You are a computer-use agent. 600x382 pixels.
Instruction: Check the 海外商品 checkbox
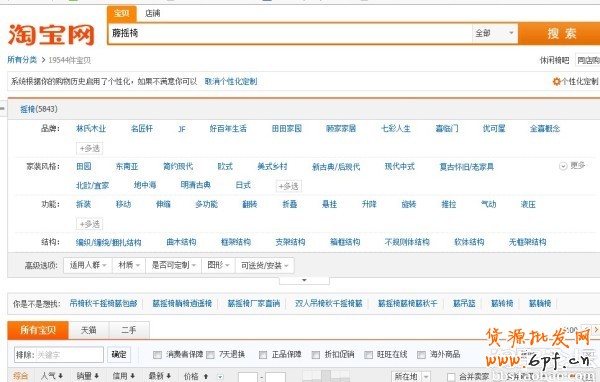[421, 355]
